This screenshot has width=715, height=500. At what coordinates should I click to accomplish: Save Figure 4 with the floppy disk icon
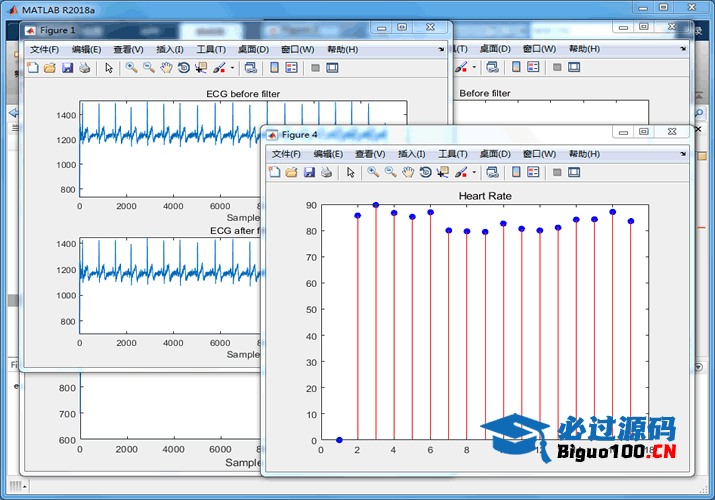click(309, 172)
